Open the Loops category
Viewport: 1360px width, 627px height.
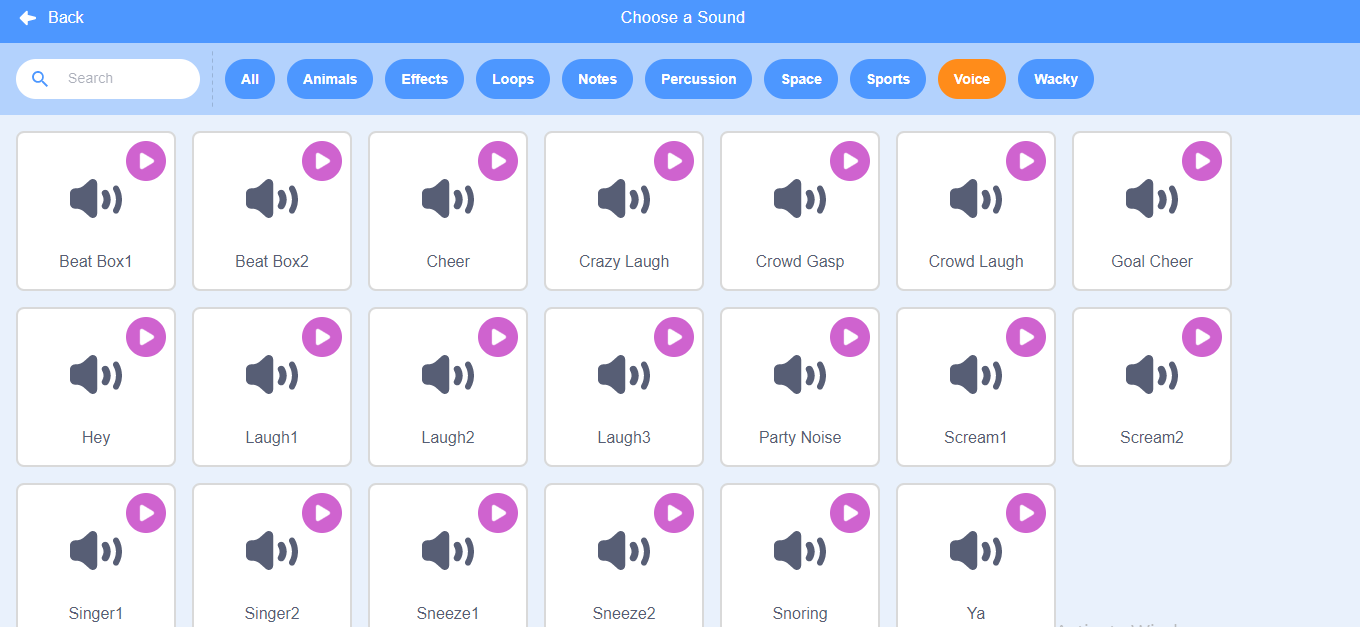pos(513,79)
